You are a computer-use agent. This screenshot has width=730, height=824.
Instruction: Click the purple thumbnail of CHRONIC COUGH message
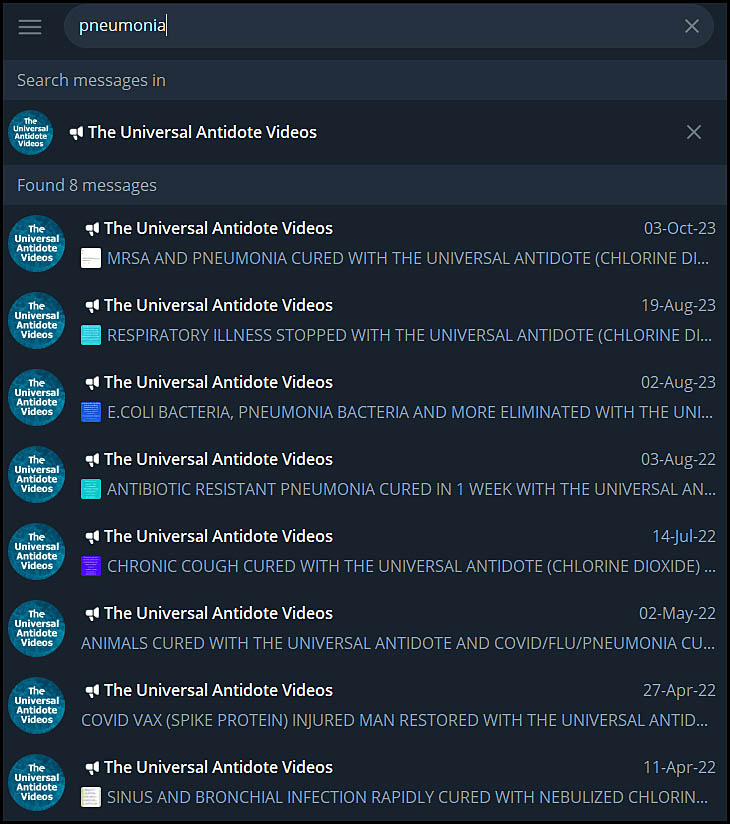(91, 566)
